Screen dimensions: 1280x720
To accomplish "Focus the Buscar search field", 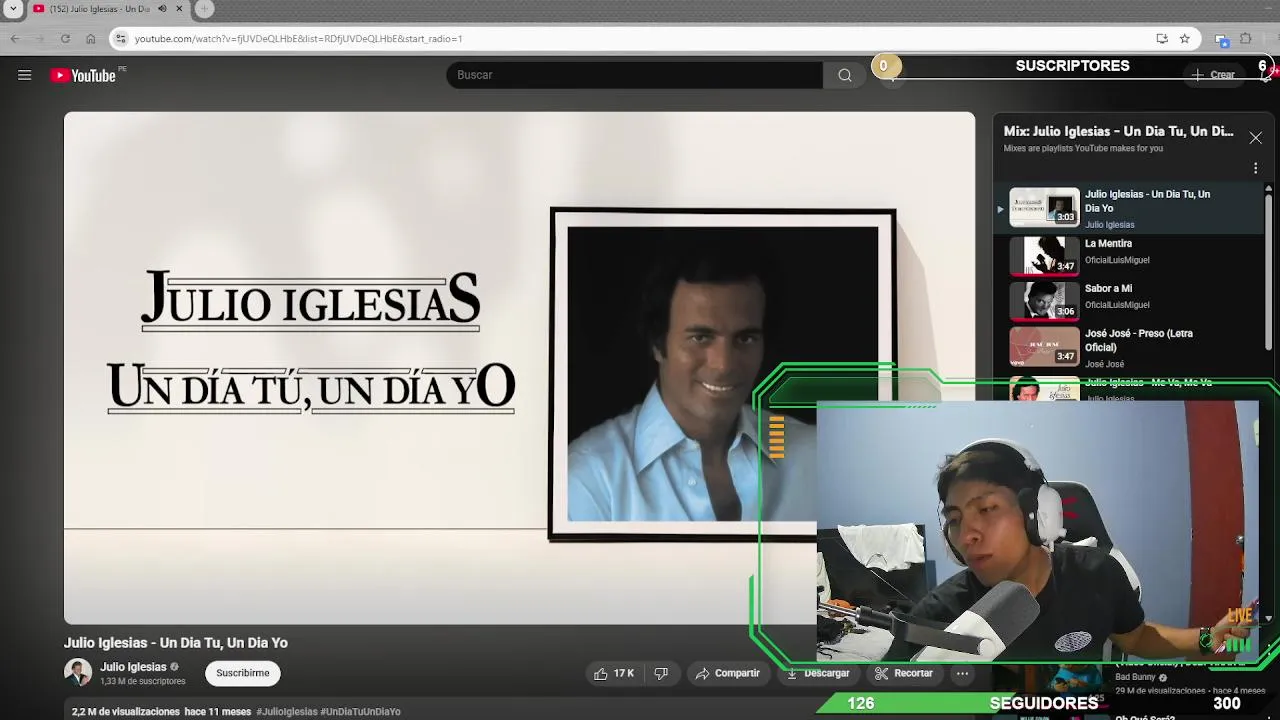I will pos(635,75).
